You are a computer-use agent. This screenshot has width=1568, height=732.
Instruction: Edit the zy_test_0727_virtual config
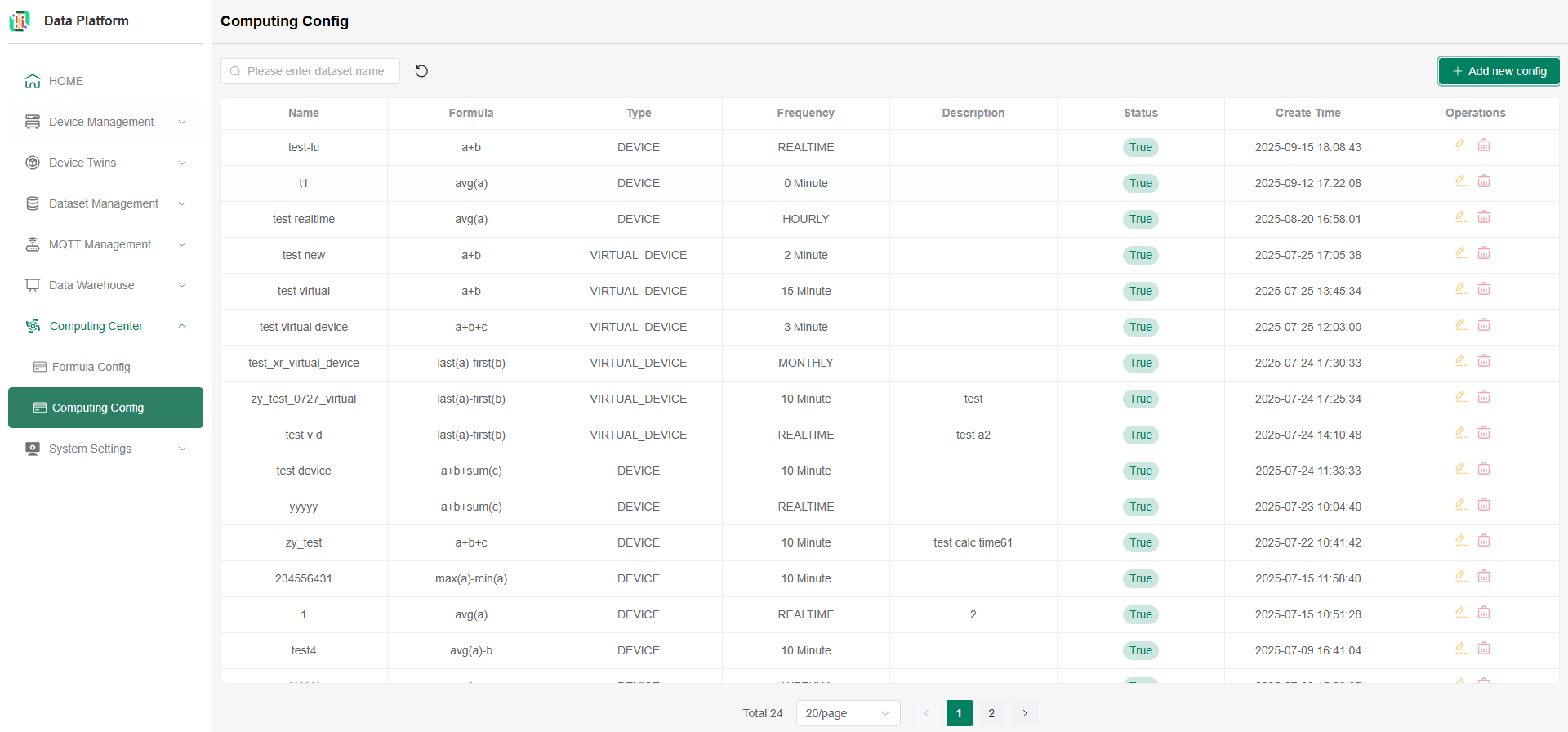pyautogui.click(x=1460, y=397)
